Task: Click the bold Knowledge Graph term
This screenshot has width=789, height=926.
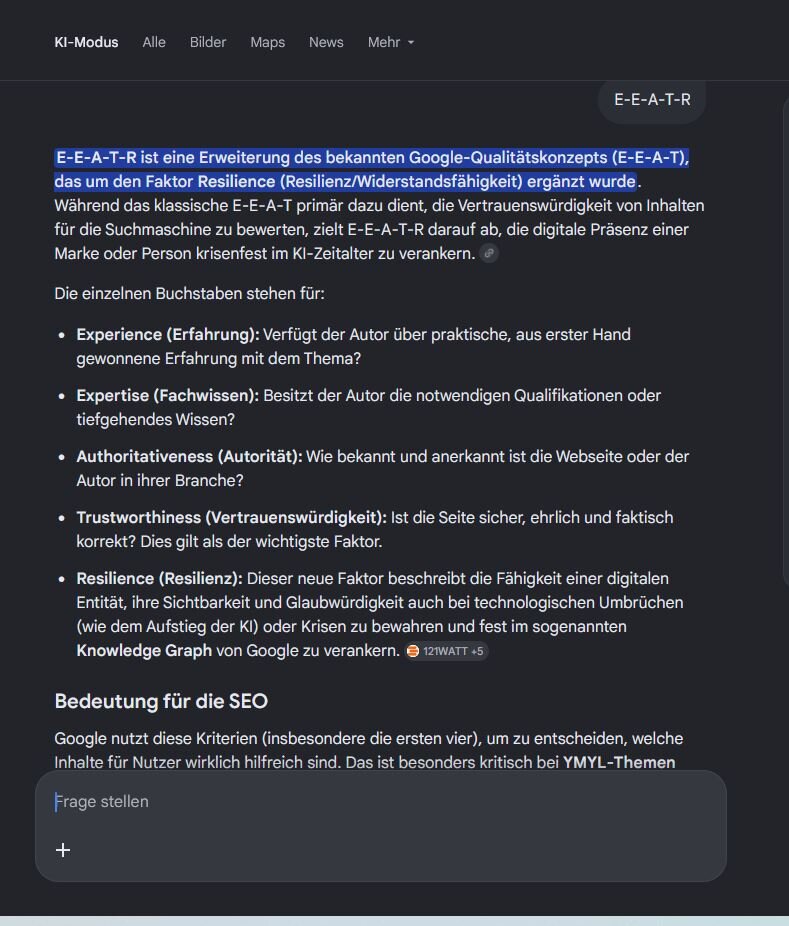Action: [144, 651]
